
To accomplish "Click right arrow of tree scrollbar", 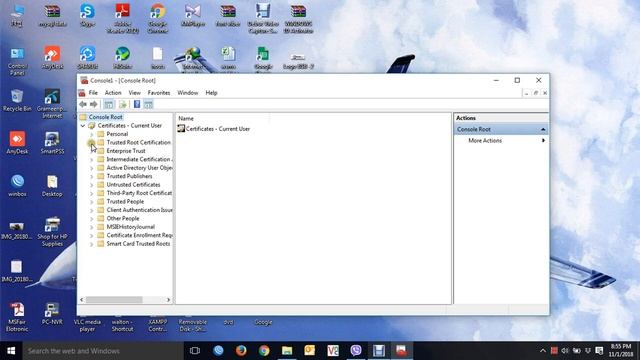I will pyautogui.click(x=168, y=300).
